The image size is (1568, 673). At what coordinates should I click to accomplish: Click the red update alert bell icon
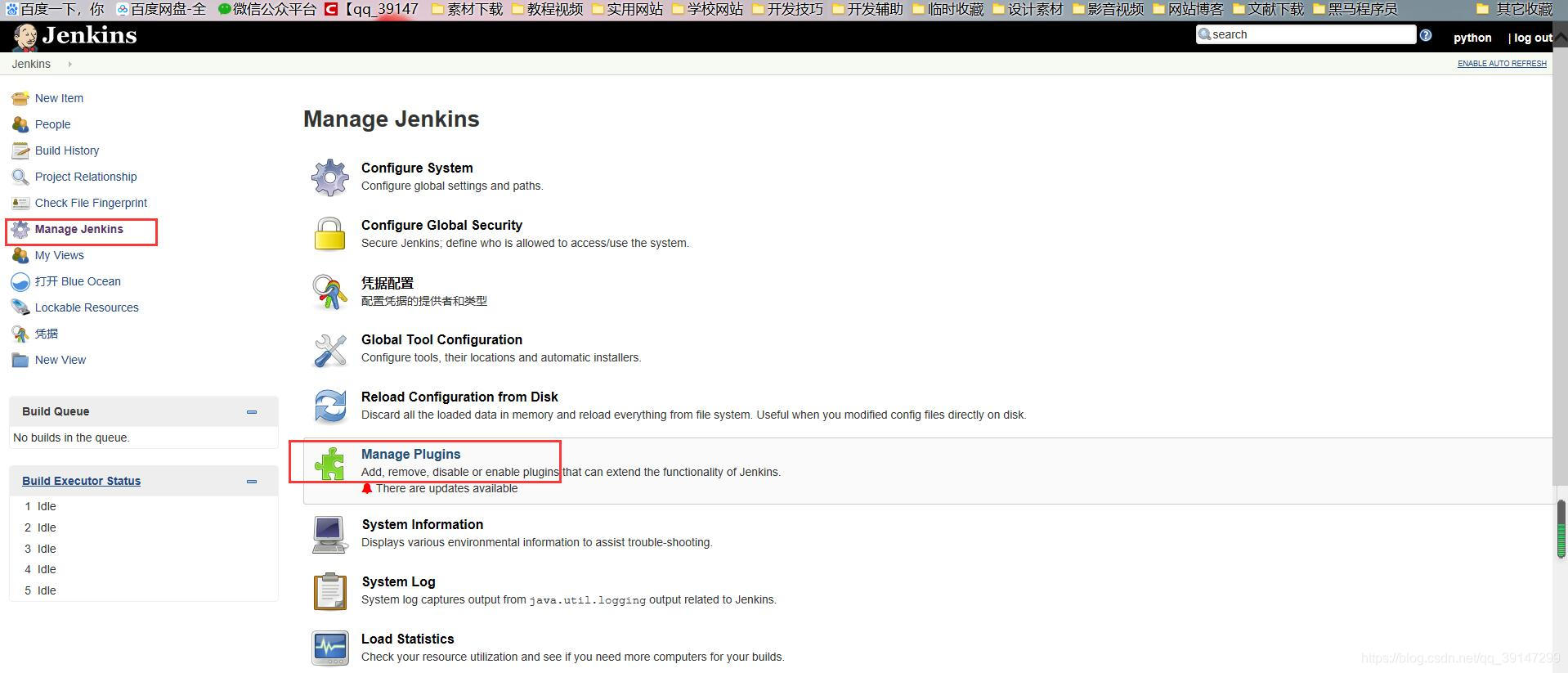click(x=367, y=488)
